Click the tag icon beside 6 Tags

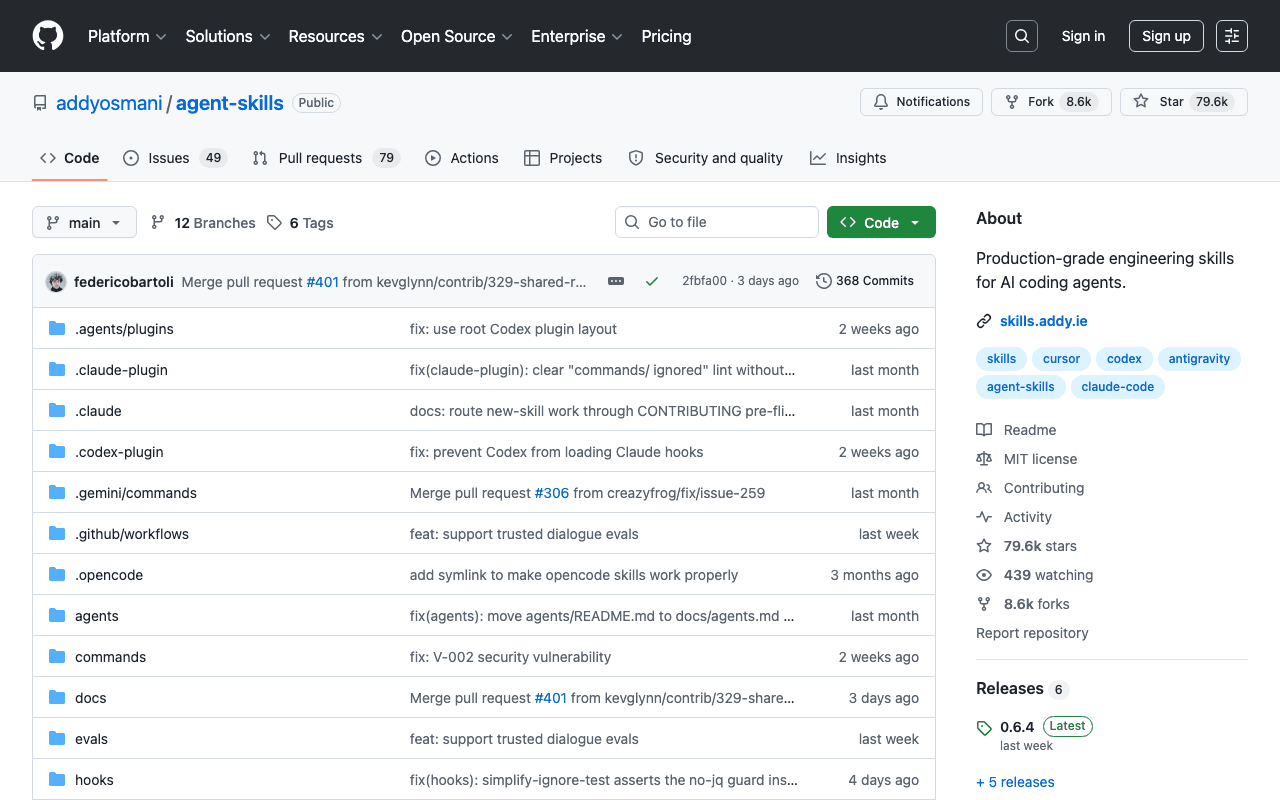(x=274, y=223)
